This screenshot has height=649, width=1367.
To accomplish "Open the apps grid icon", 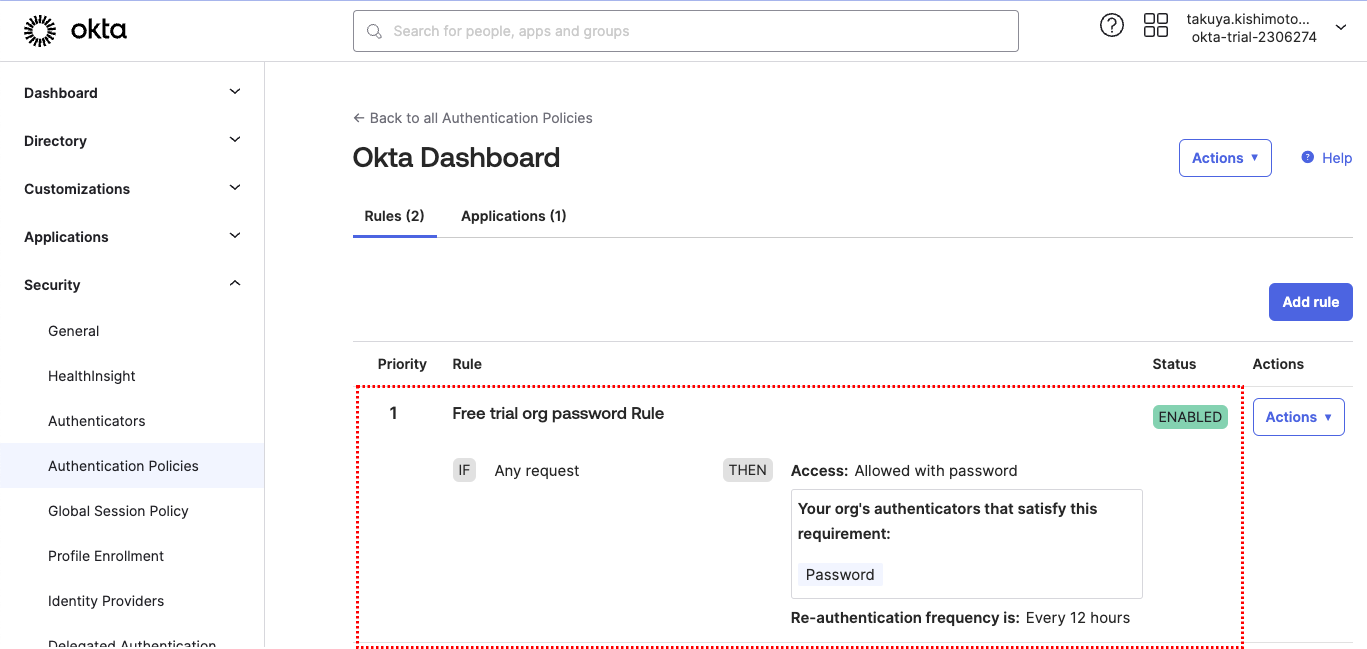I will [1155, 26].
